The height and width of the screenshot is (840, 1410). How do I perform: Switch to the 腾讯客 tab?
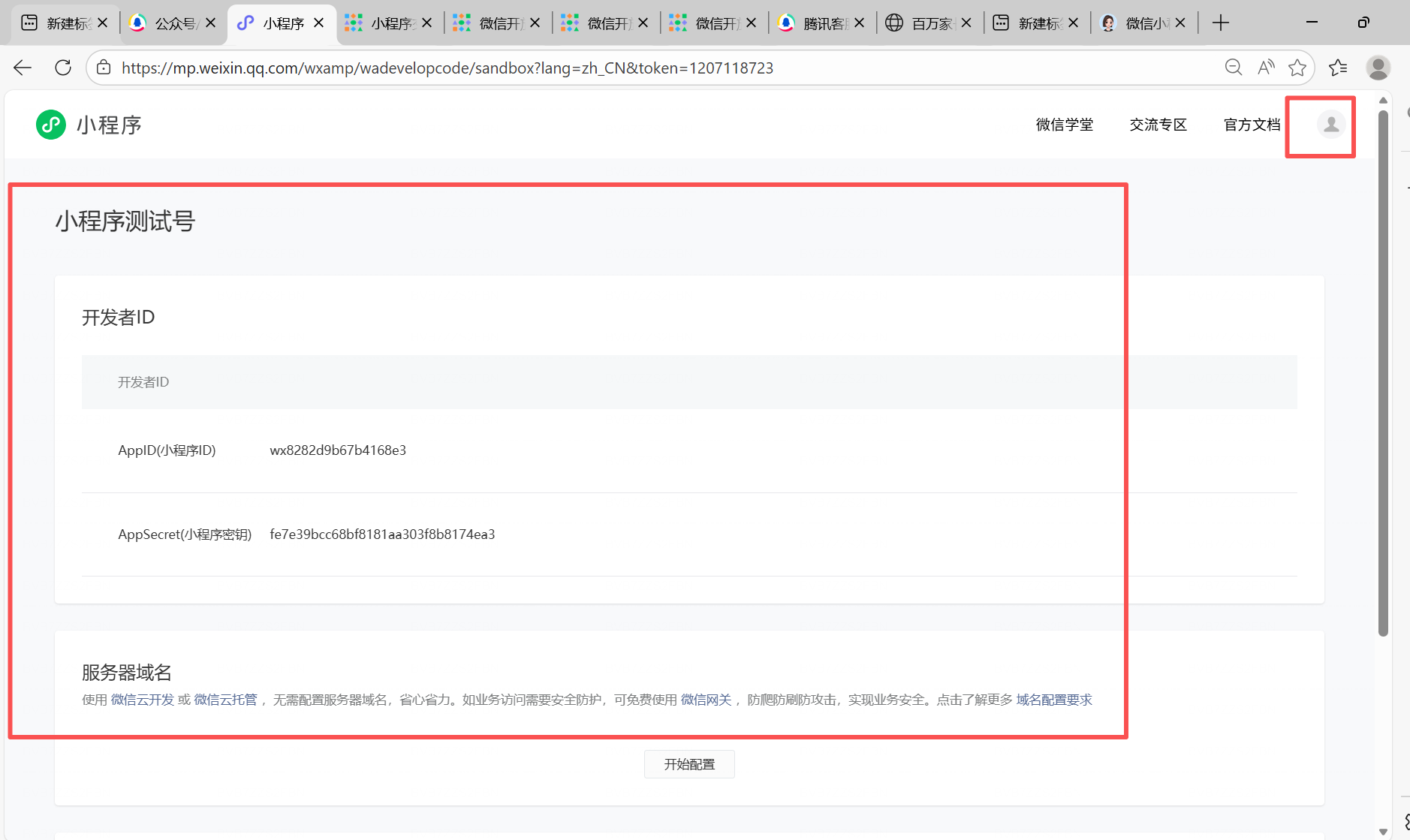click(x=822, y=23)
